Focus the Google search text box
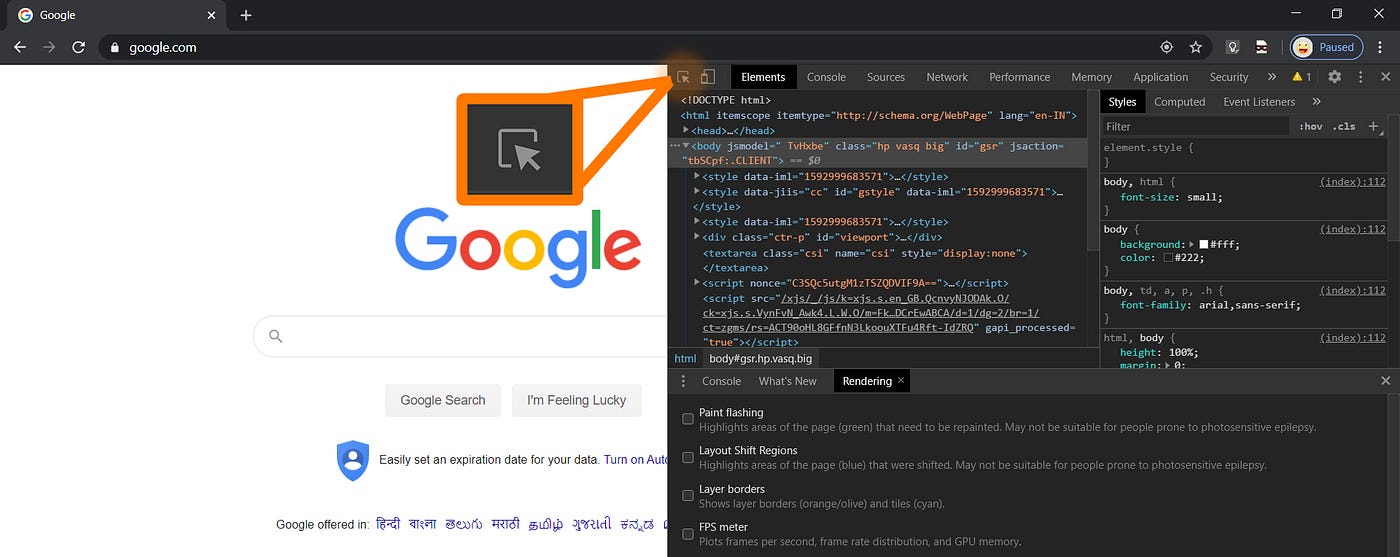 click(x=460, y=337)
